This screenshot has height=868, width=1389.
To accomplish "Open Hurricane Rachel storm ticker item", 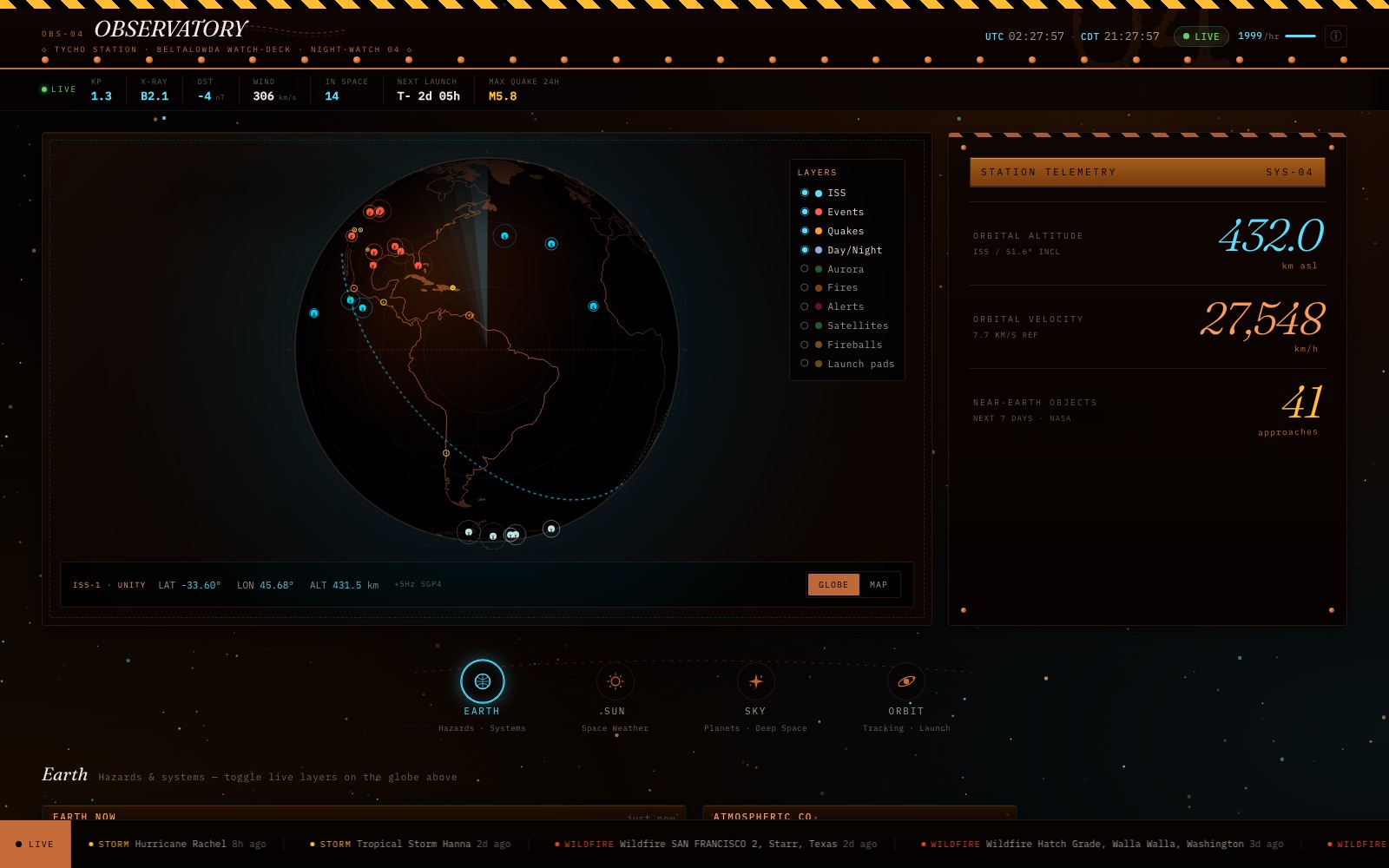I will (177, 844).
